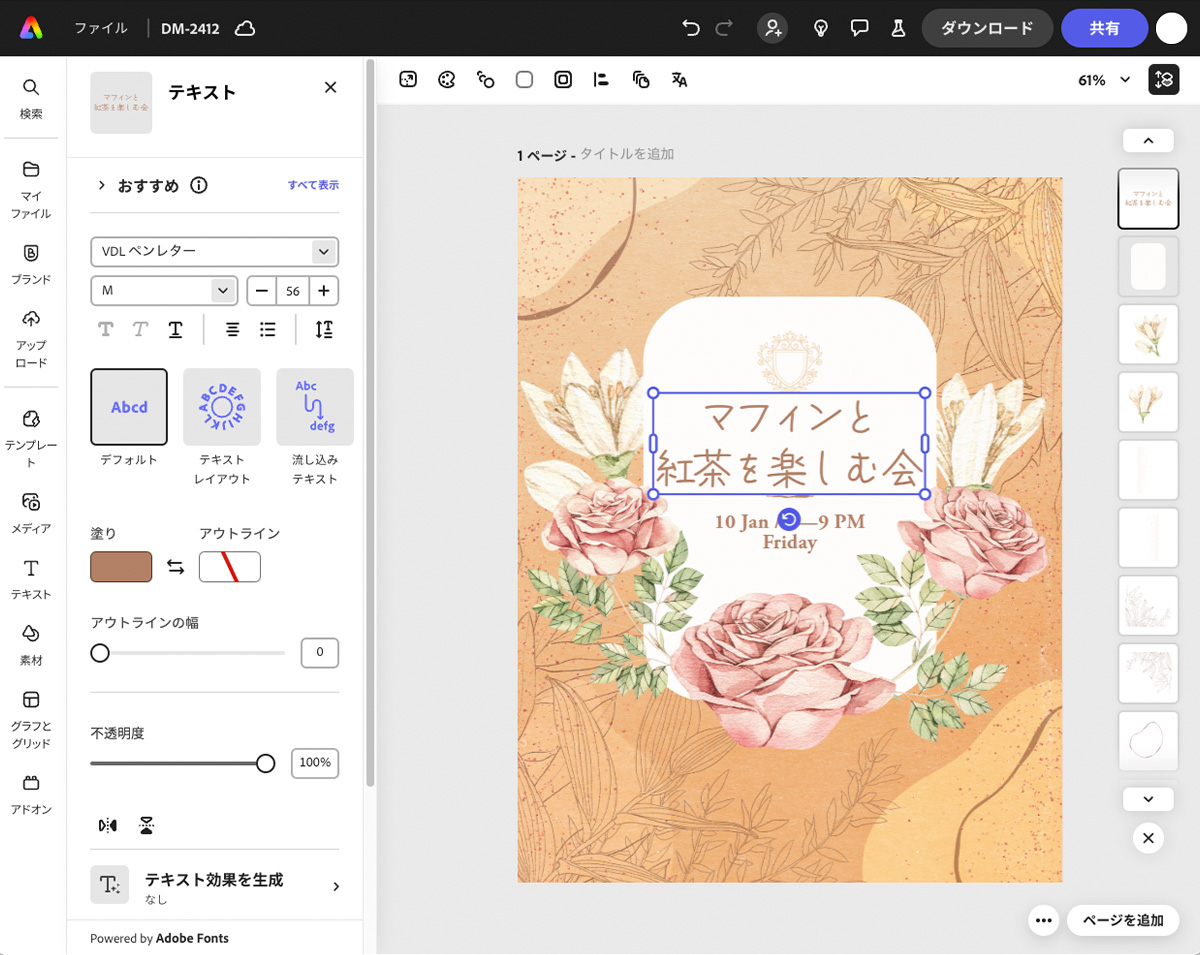1200x955 pixels.
Task: Open the メディア panel
Action: coord(31,512)
